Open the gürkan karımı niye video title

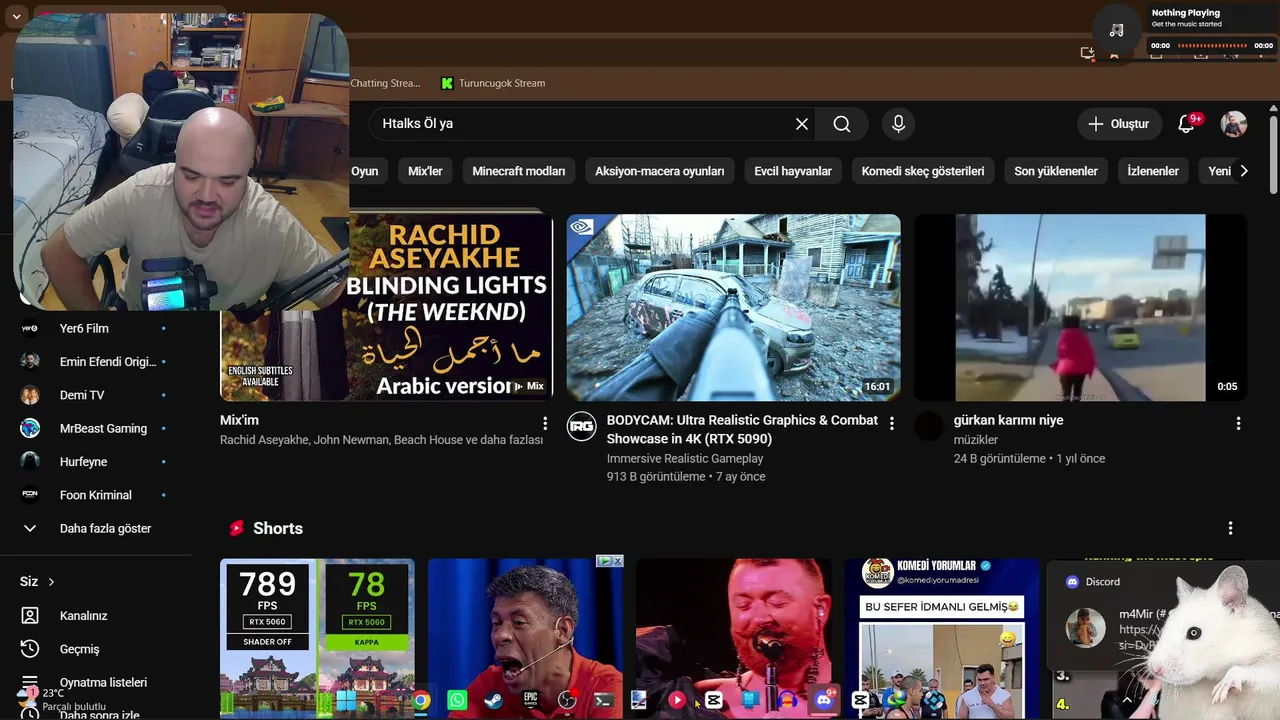click(1008, 421)
